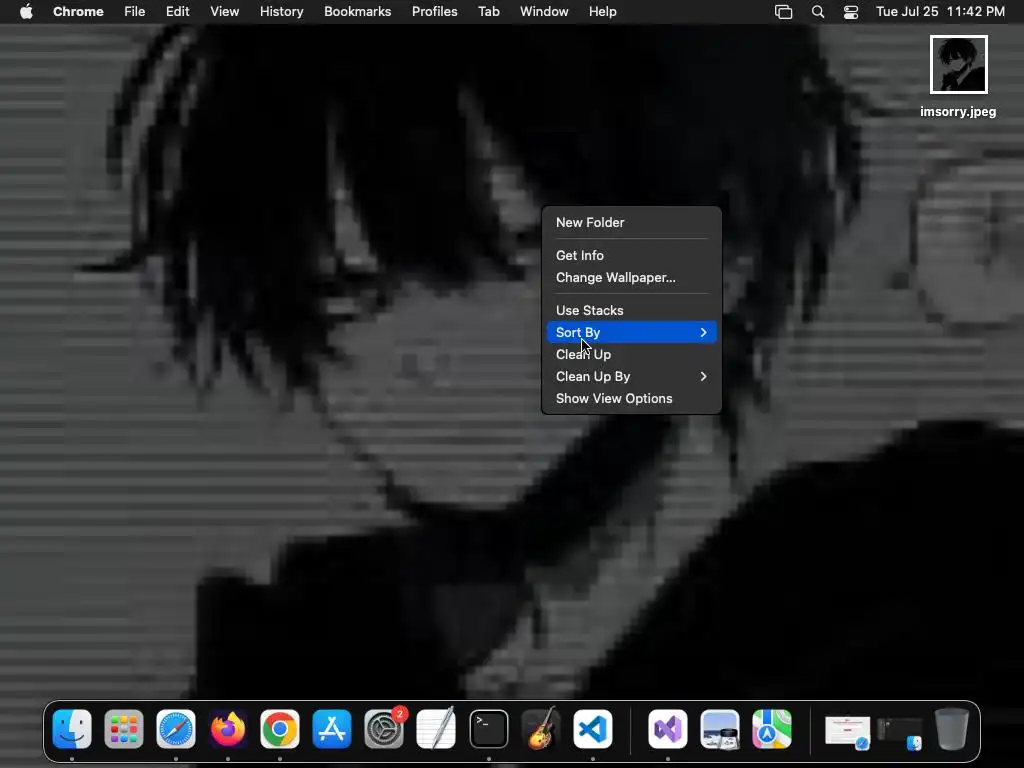The image size is (1024, 768).
Task: Click the imsorry.jpeg file name label
Action: click(x=958, y=112)
